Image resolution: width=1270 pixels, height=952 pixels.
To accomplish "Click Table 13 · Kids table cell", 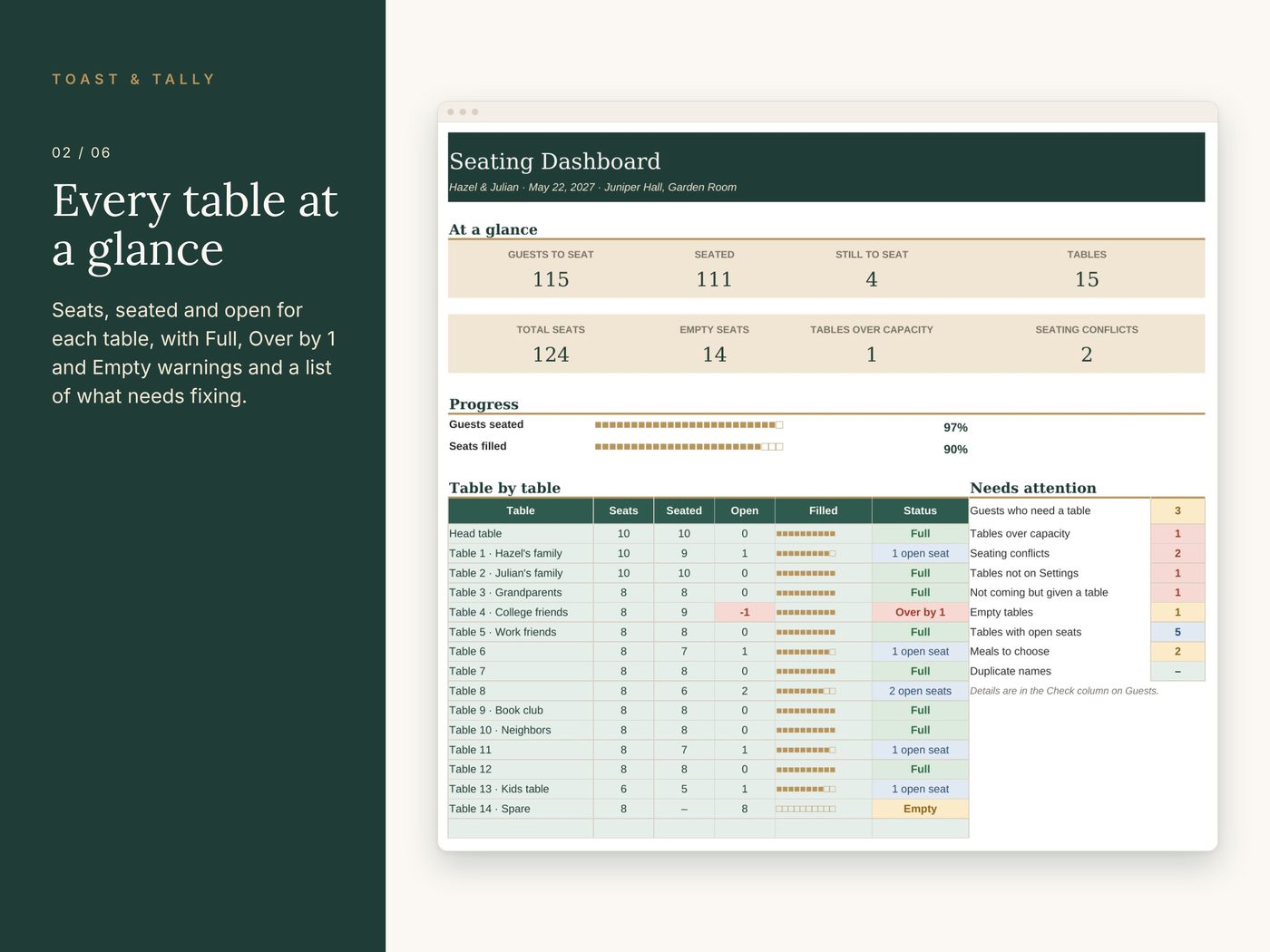I will [x=521, y=789].
